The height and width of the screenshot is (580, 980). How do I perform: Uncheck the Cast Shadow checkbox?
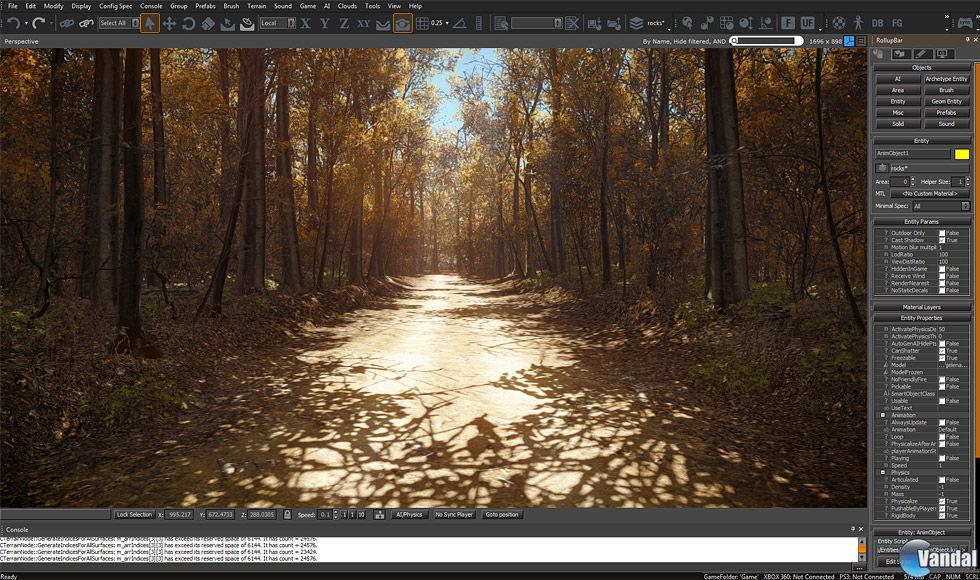pos(942,240)
